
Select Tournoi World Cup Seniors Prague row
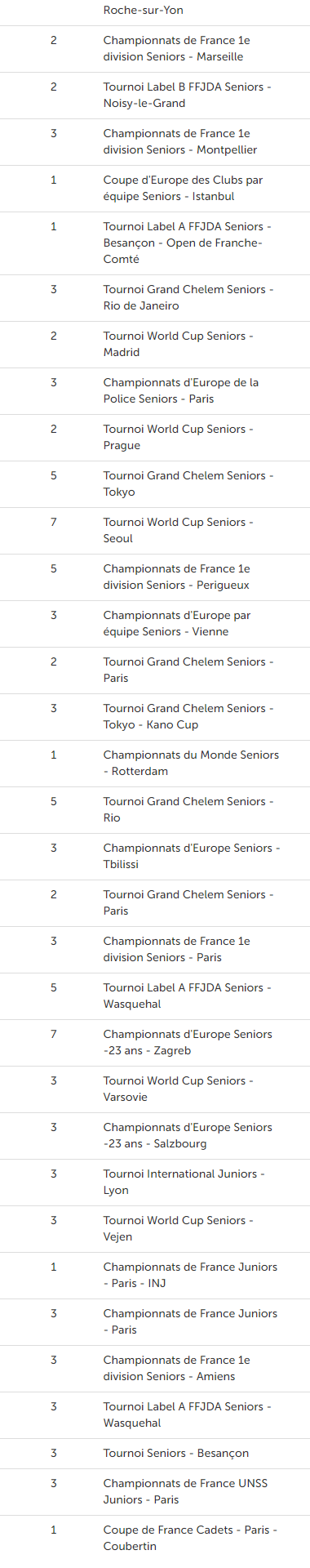click(x=155, y=438)
